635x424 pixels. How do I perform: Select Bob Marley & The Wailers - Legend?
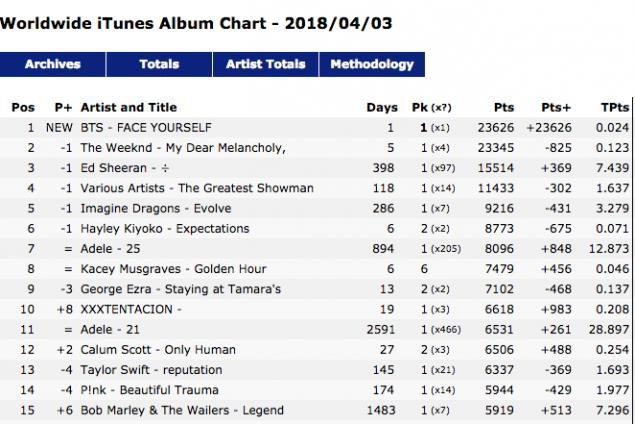coord(181,410)
